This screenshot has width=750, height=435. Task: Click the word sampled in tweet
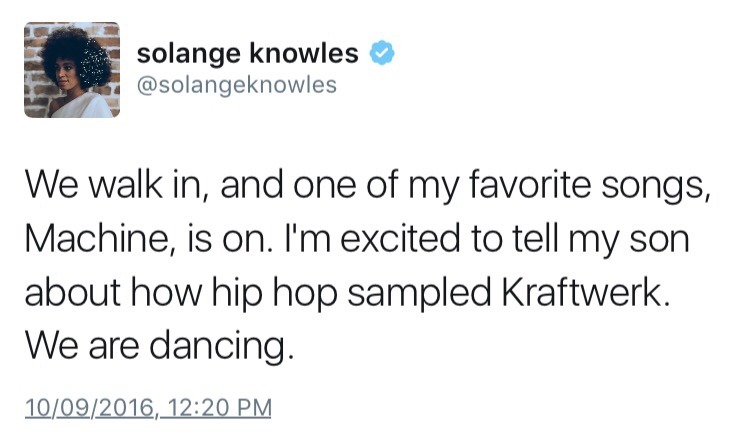440,291
